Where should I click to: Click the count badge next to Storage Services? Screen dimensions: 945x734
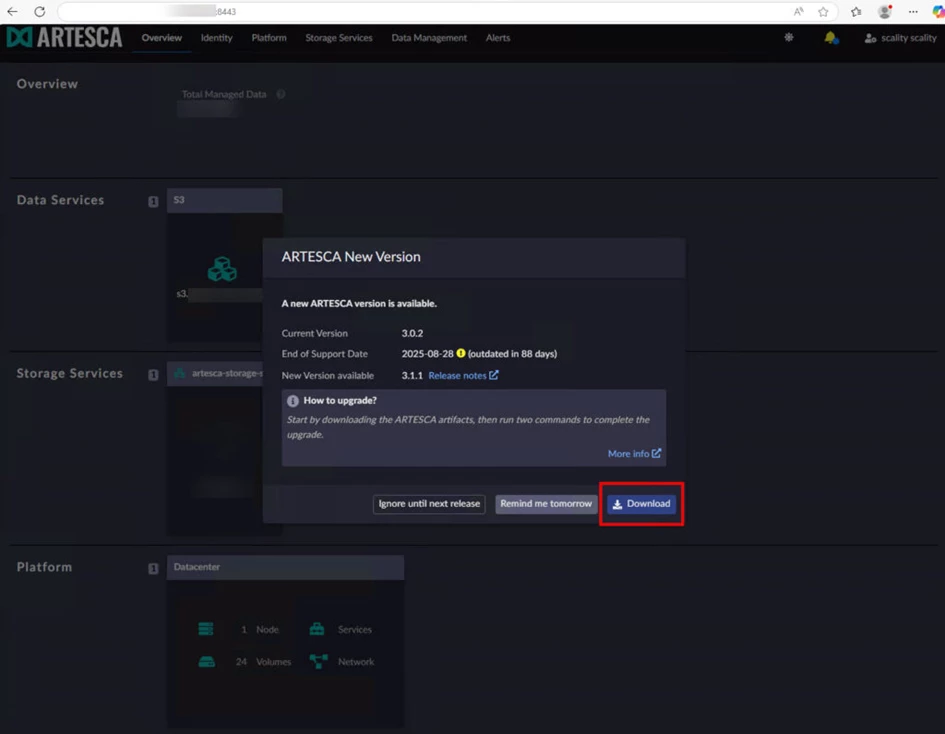point(153,375)
